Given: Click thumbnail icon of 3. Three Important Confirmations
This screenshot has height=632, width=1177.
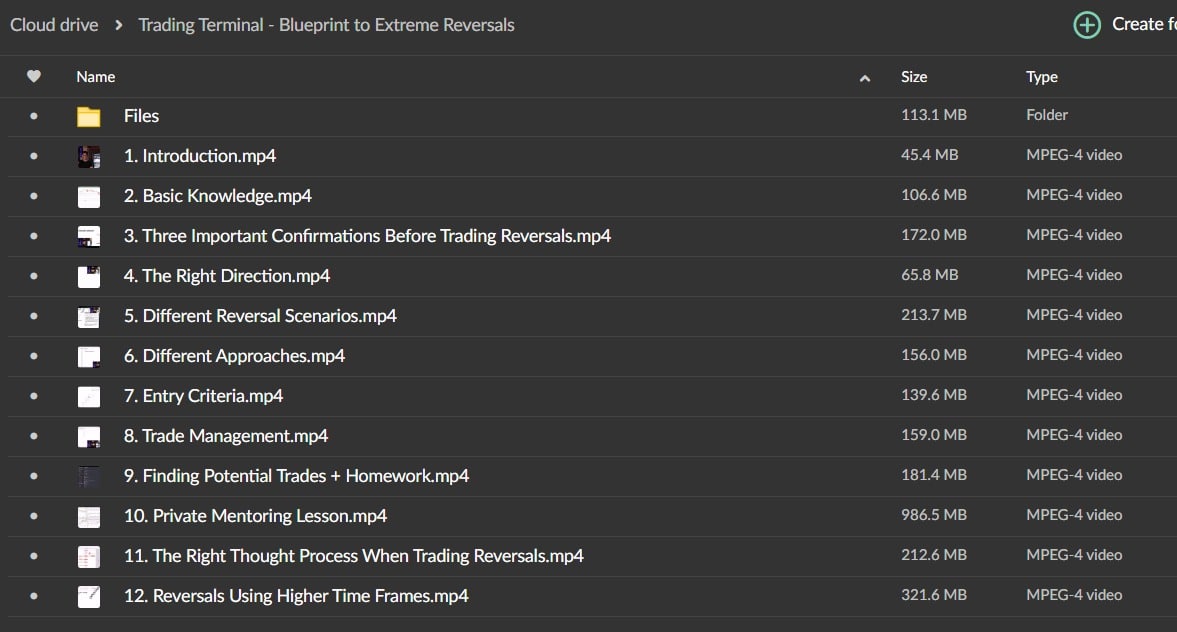Looking at the screenshot, I should [x=89, y=236].
